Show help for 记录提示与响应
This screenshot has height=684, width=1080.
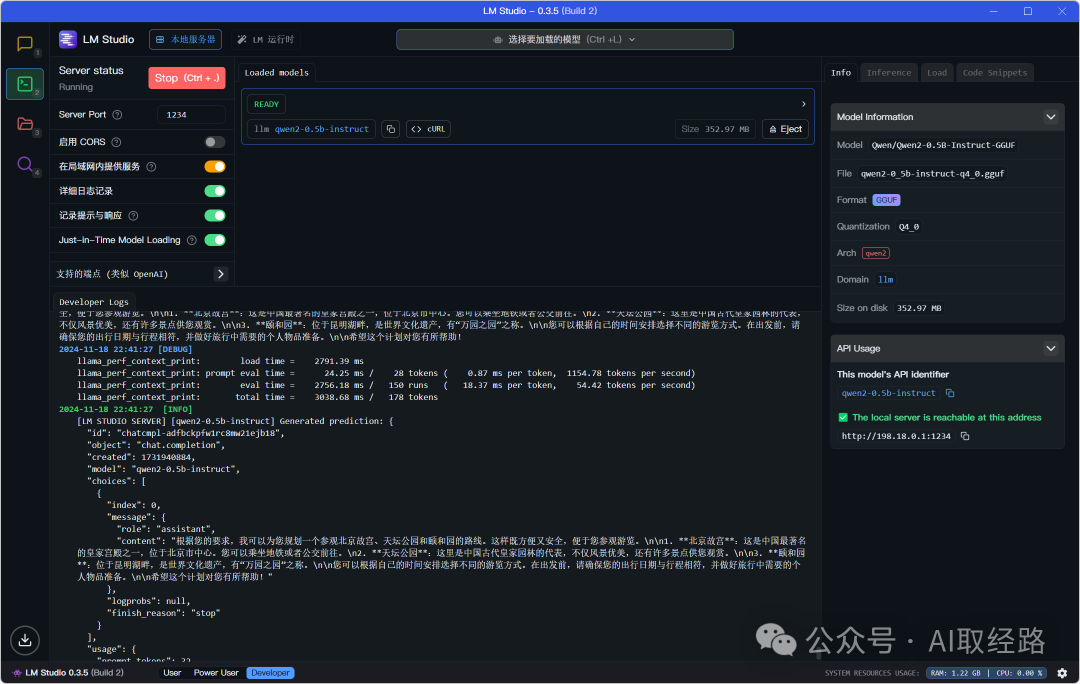point(134,216)
